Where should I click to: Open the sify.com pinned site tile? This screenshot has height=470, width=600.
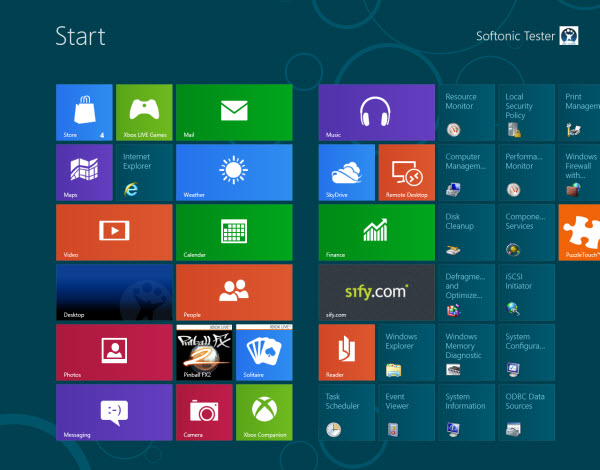(376, 292)
